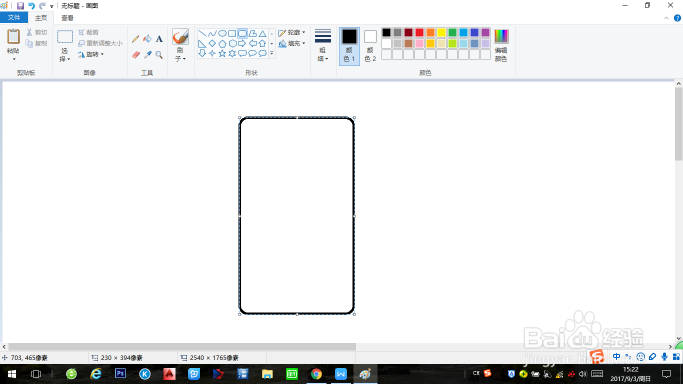Pick the purple color swatch
The width and height of the screenshot is (683, 384).
(485, 33)
